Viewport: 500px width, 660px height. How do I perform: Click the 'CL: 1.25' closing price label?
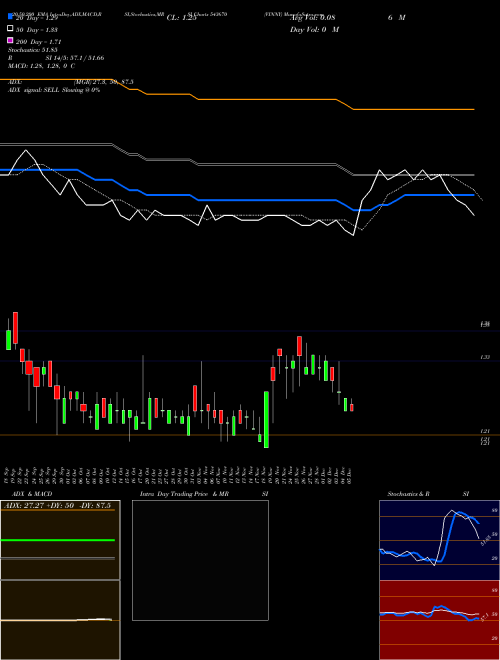(x=181, y=18)
